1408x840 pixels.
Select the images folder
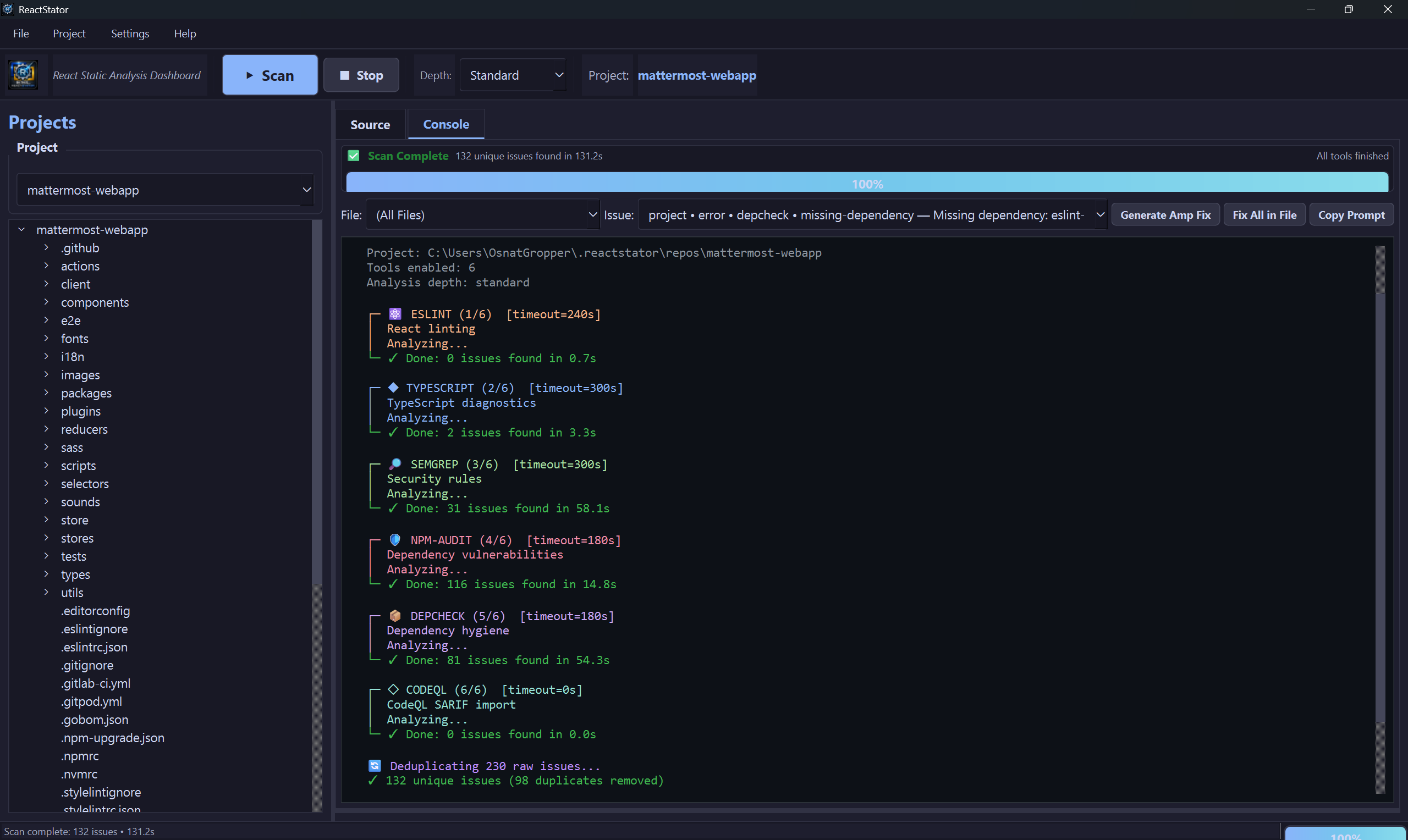[x=80, y=375]
